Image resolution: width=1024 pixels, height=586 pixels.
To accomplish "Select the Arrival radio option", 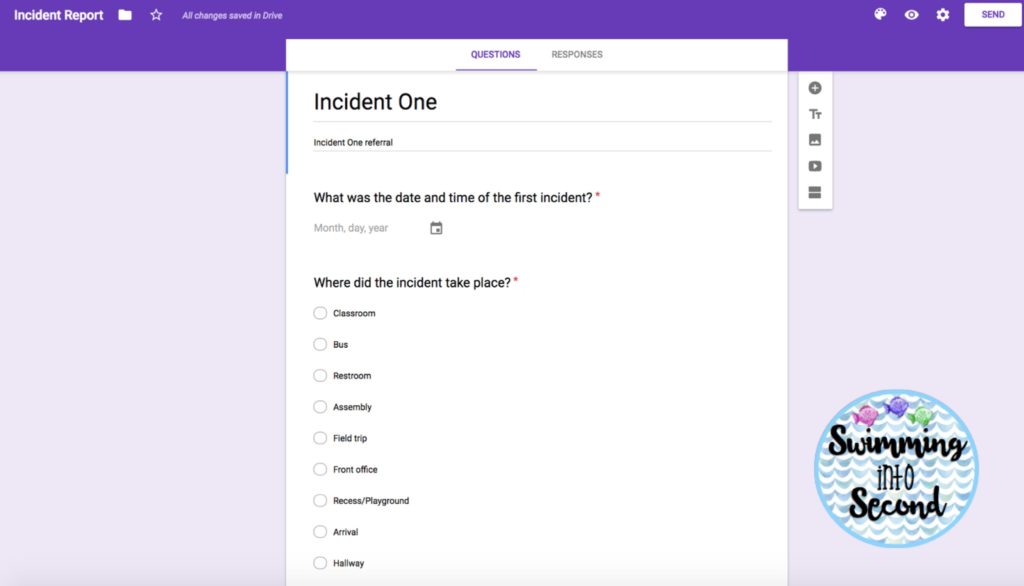I will pyautogui.click(x=320, y=532).
